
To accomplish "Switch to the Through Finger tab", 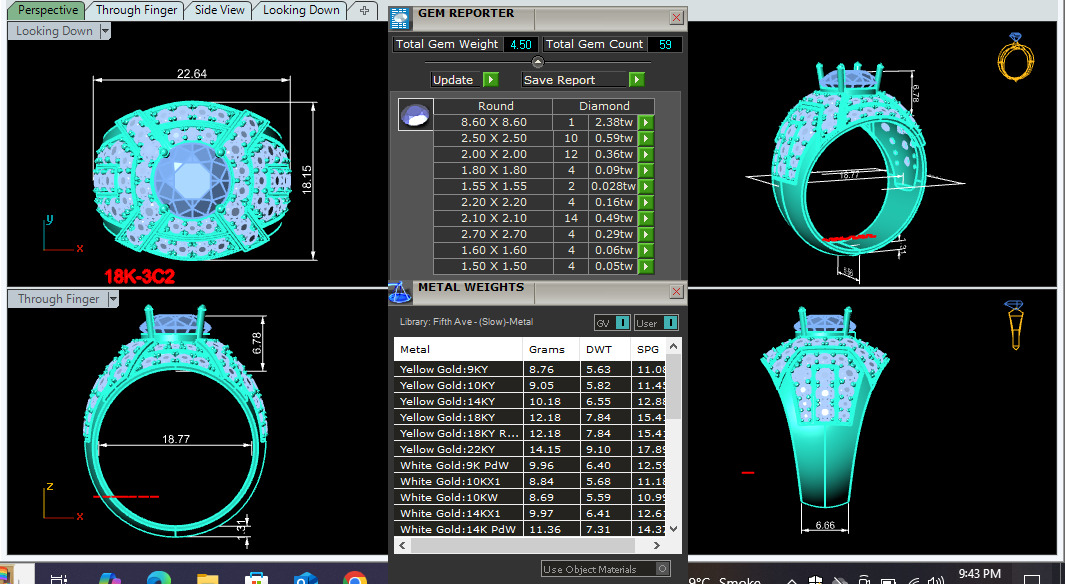I will point(136,10).
